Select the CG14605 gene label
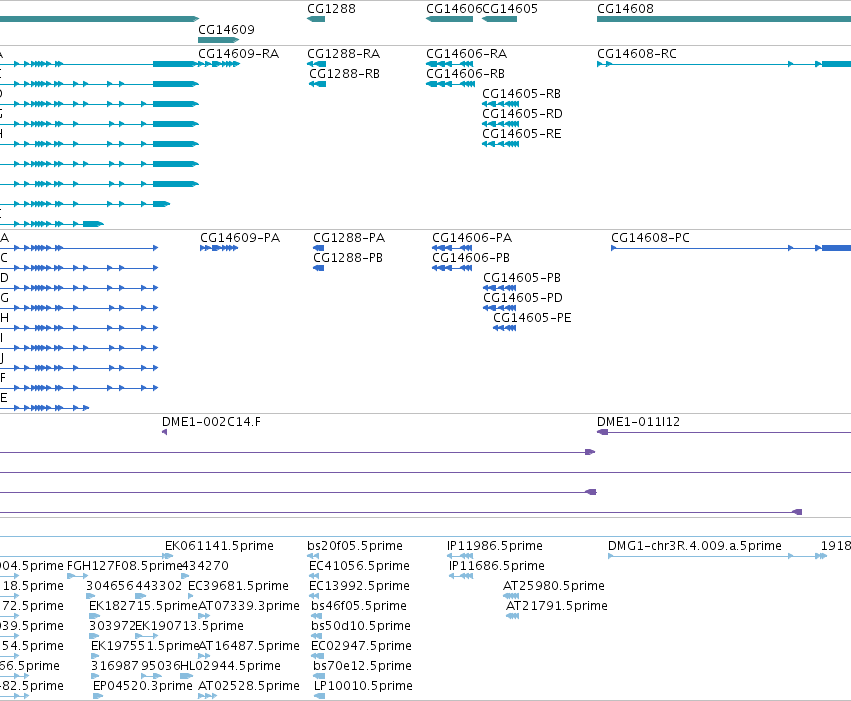The image size is (851, 701). pos(510,9)
